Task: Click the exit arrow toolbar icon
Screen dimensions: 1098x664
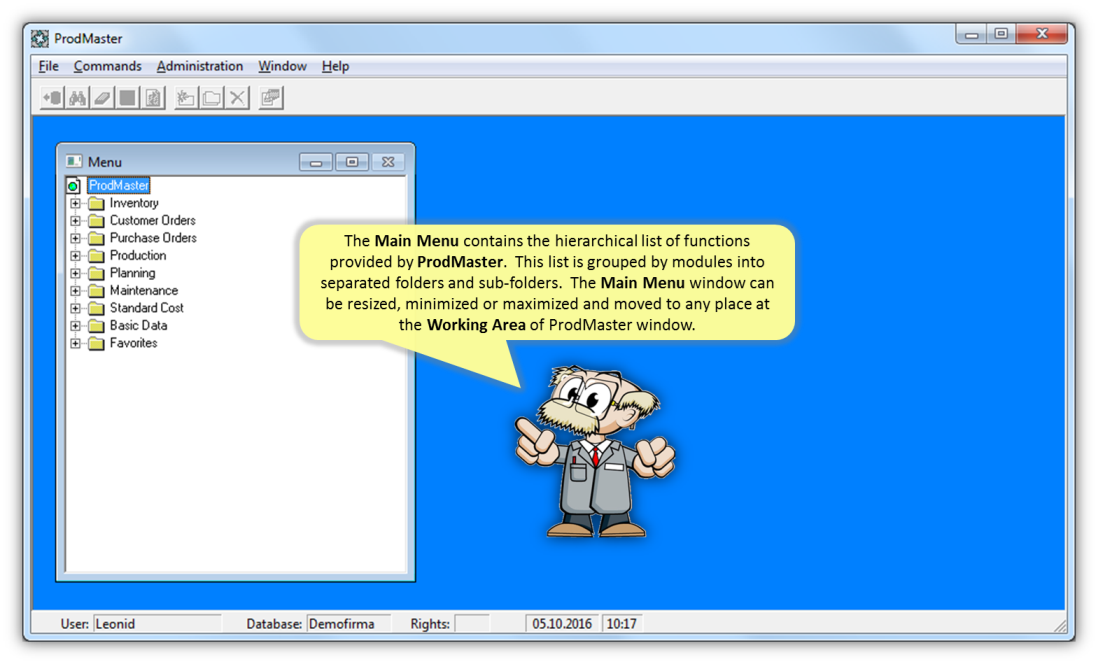Action: click(53, 98)
